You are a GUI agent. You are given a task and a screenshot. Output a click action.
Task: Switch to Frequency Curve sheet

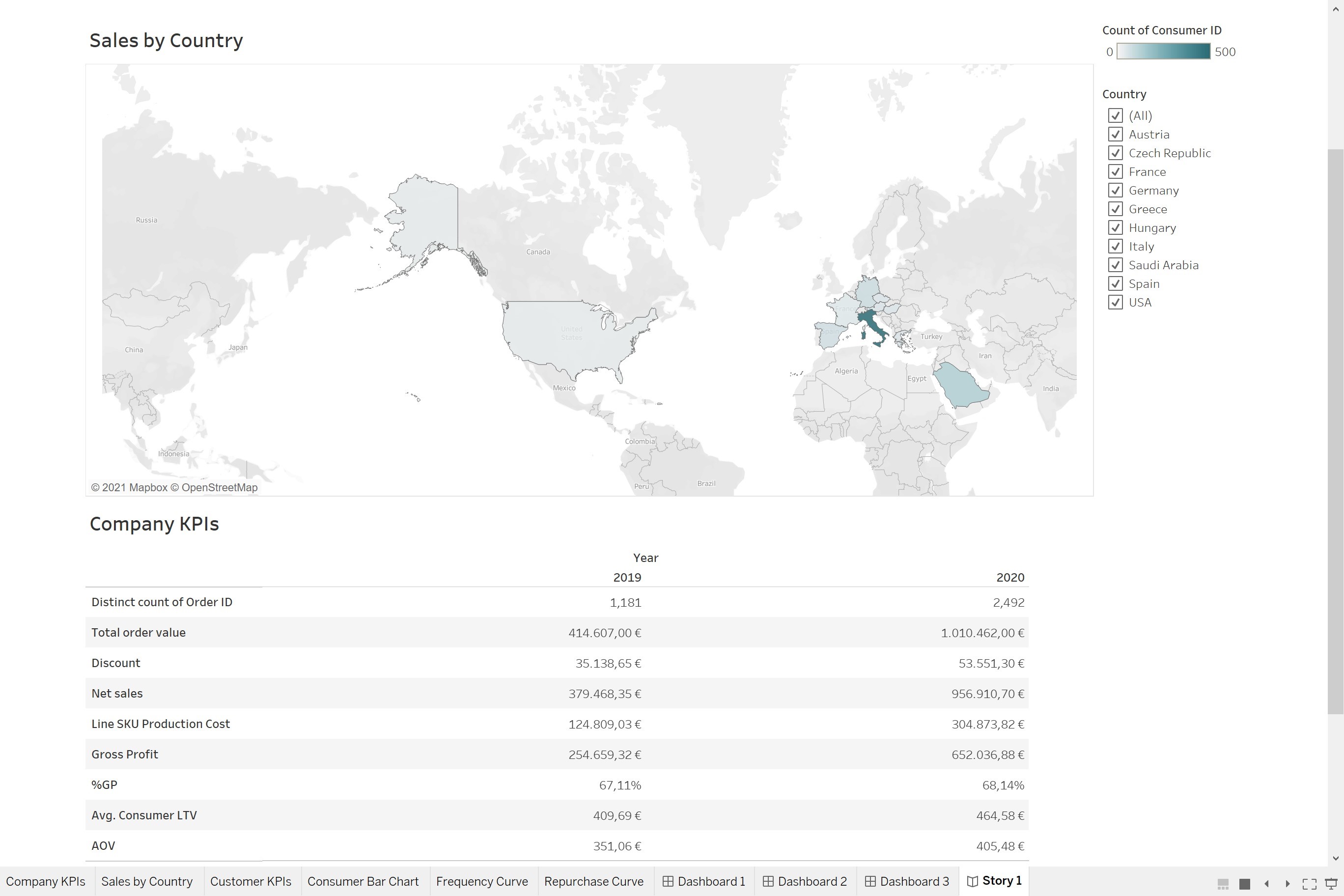482,881
